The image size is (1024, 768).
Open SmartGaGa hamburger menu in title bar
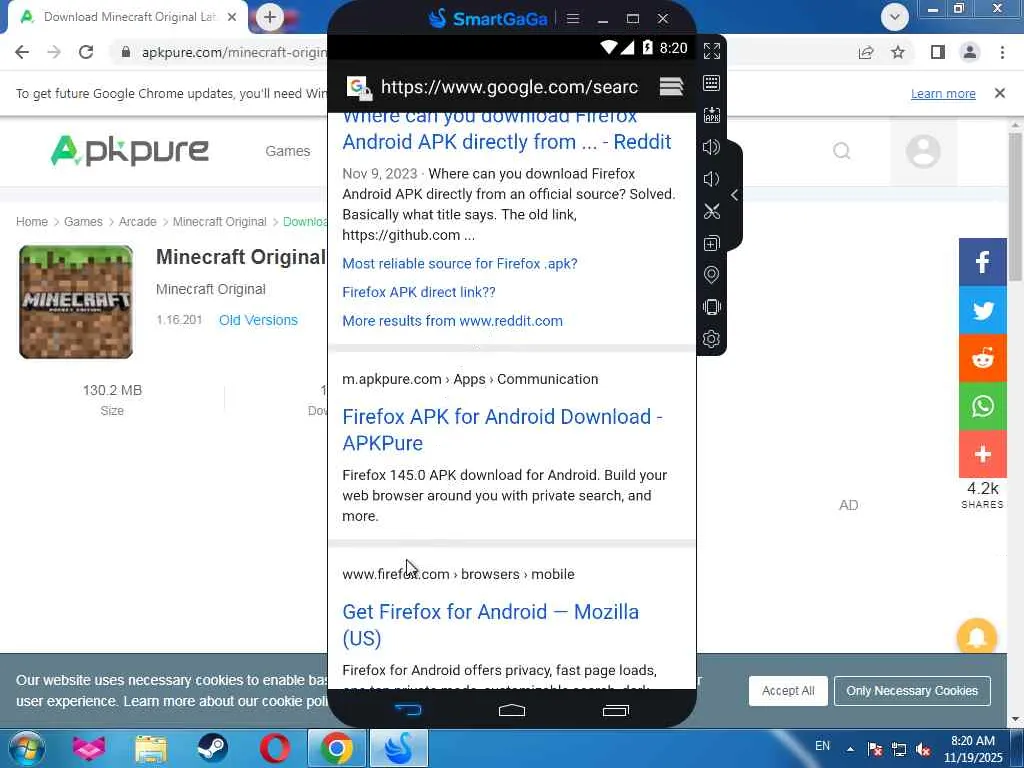[x=573, y=18]
